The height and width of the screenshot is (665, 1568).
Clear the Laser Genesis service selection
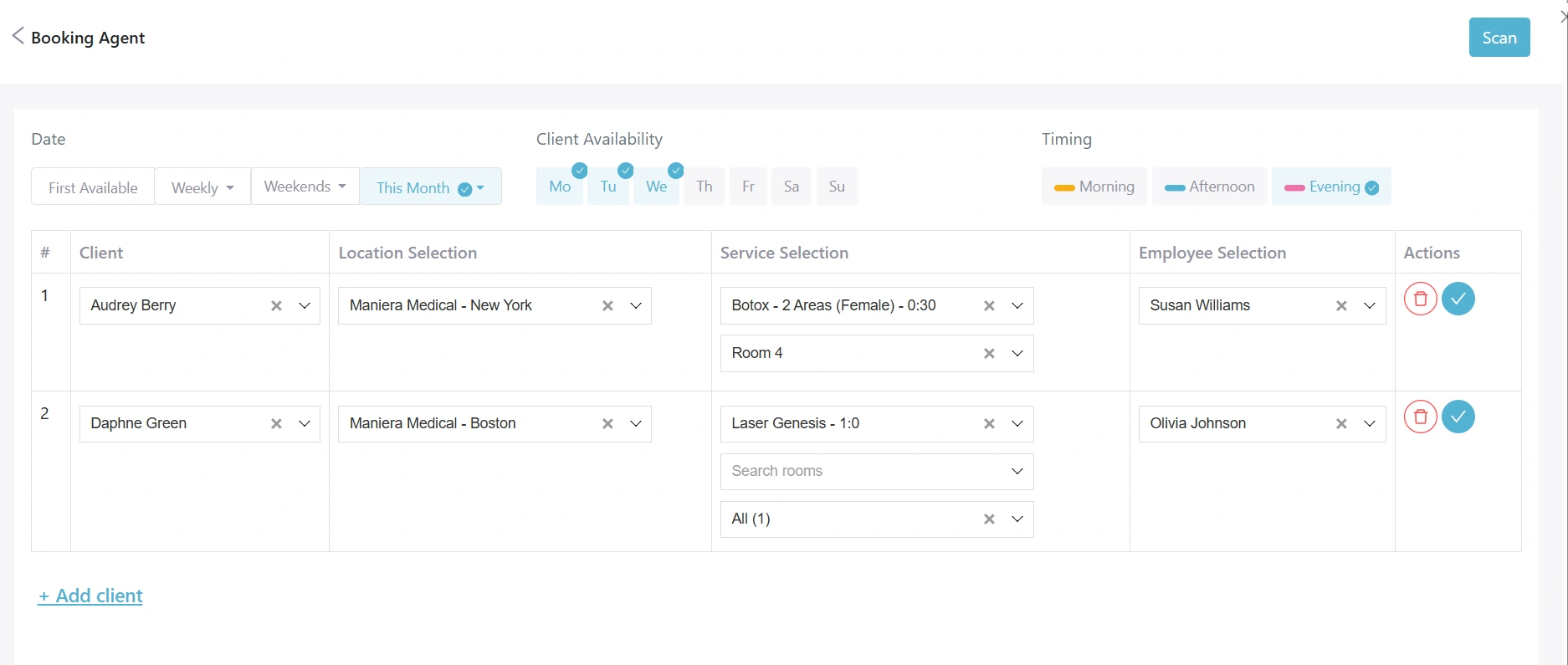pos(989,424)
